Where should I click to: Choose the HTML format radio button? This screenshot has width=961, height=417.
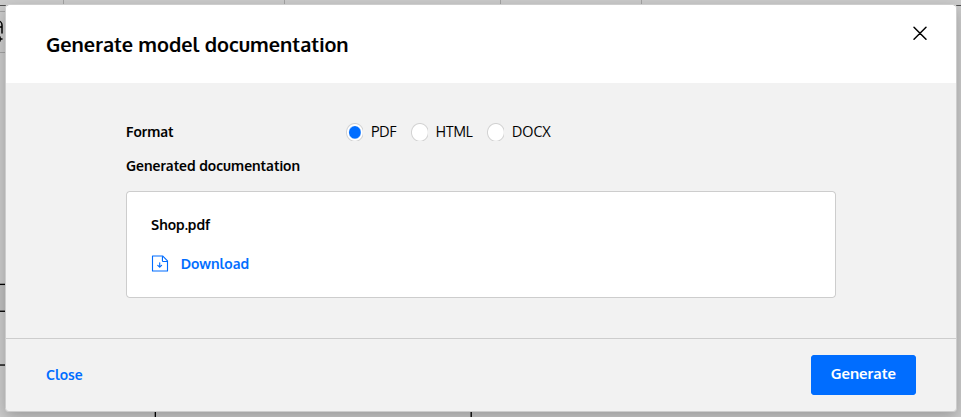tap(420, 132)
